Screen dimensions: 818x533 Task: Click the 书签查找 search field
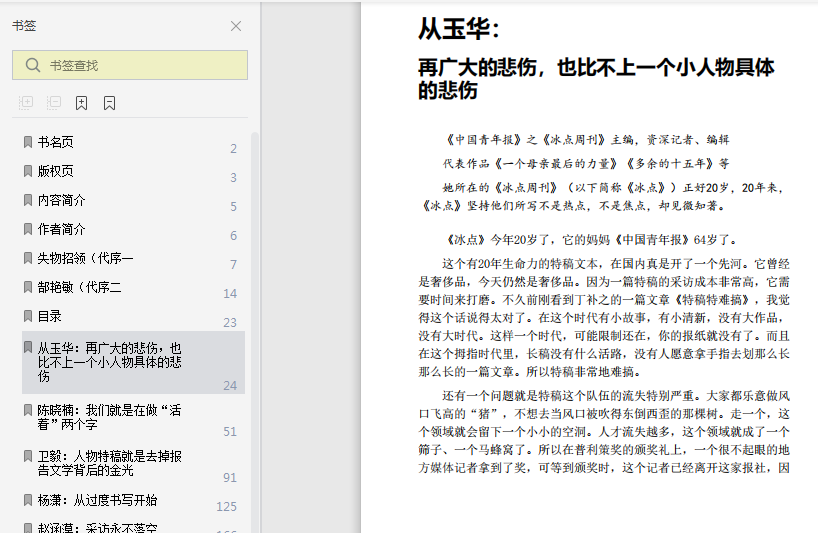[x=130, y=65]
